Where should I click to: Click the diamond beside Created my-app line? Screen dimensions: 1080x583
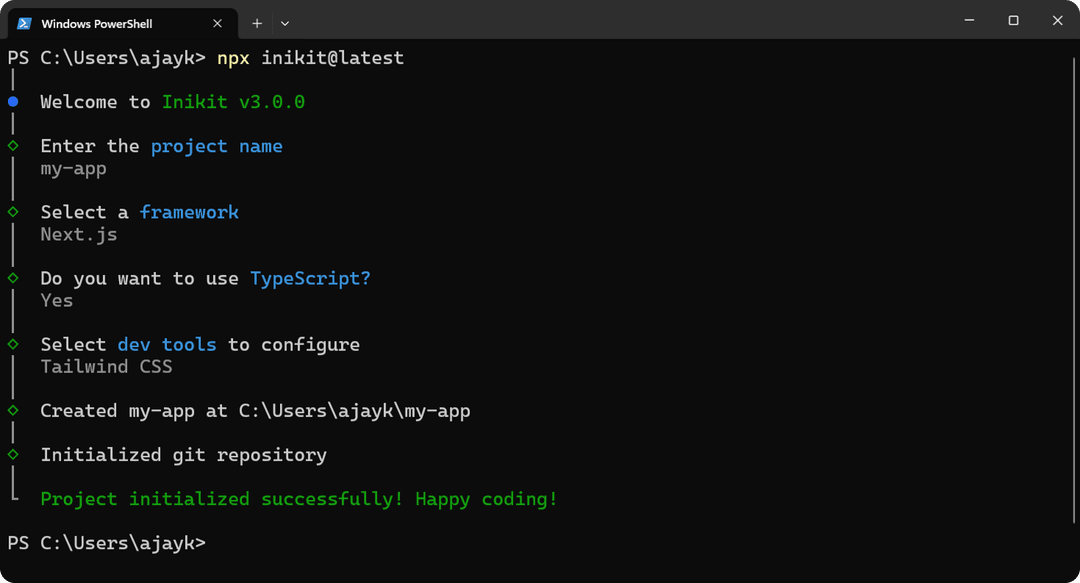pyautogui.click(x=11, y=410)
